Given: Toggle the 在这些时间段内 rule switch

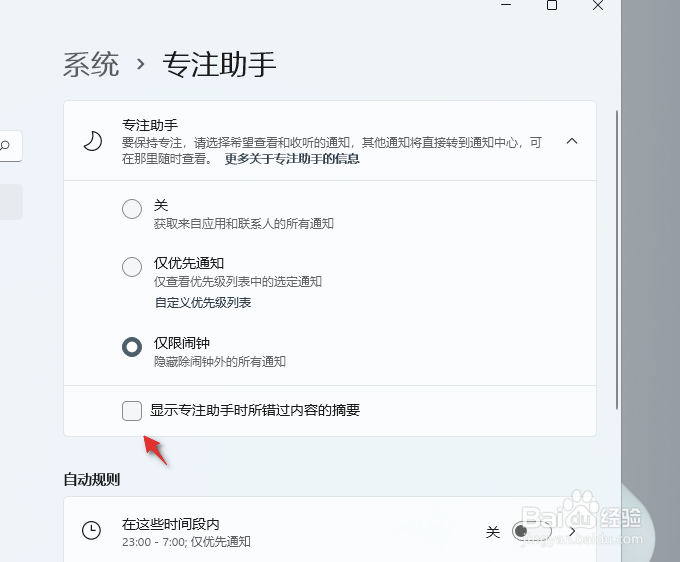Looking at the screenshot, I should pos(530,531).
